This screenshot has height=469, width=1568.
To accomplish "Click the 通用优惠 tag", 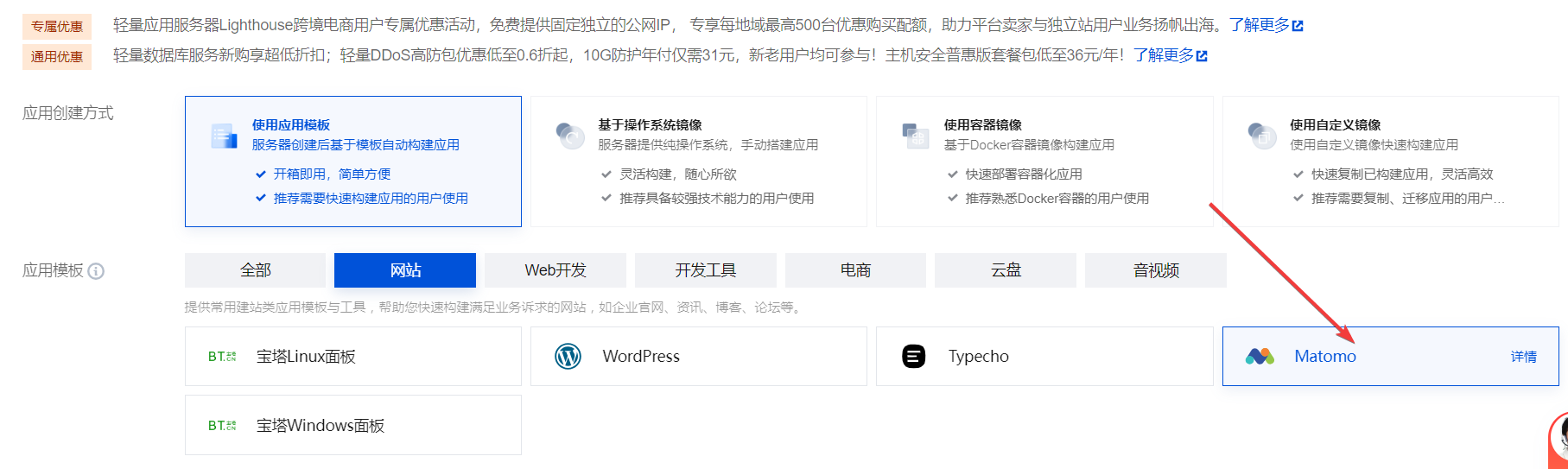I will pyautogui.click(x=57, y=57).
